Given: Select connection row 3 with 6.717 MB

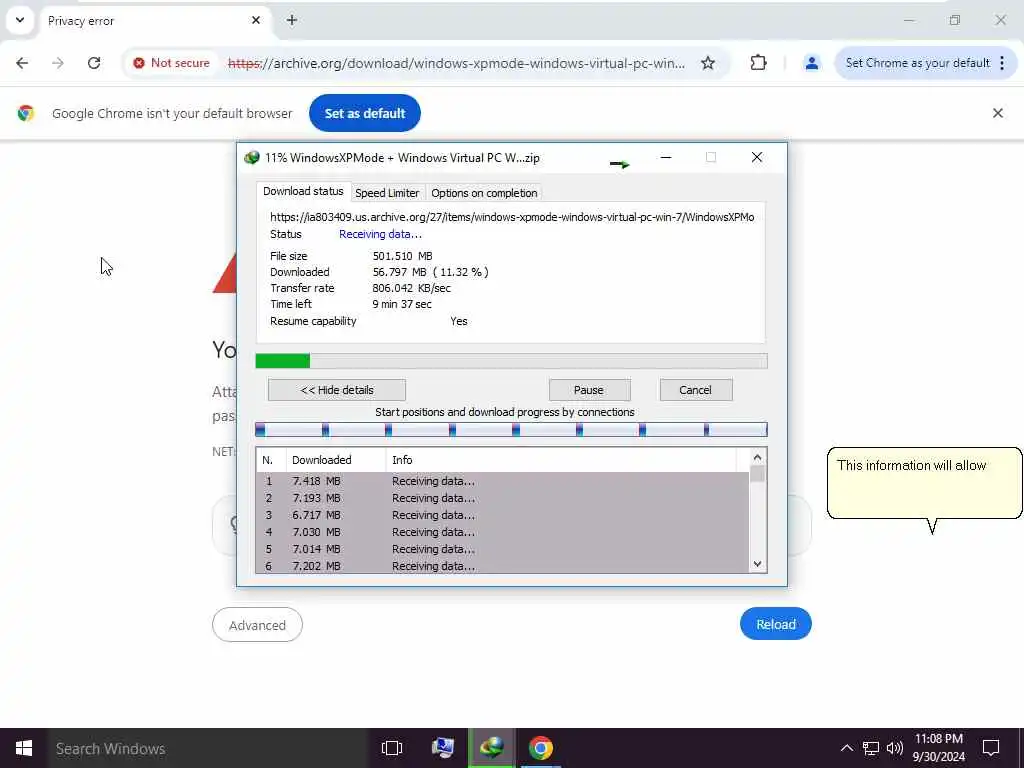Looking at the screenshot, I should point(502,515).
